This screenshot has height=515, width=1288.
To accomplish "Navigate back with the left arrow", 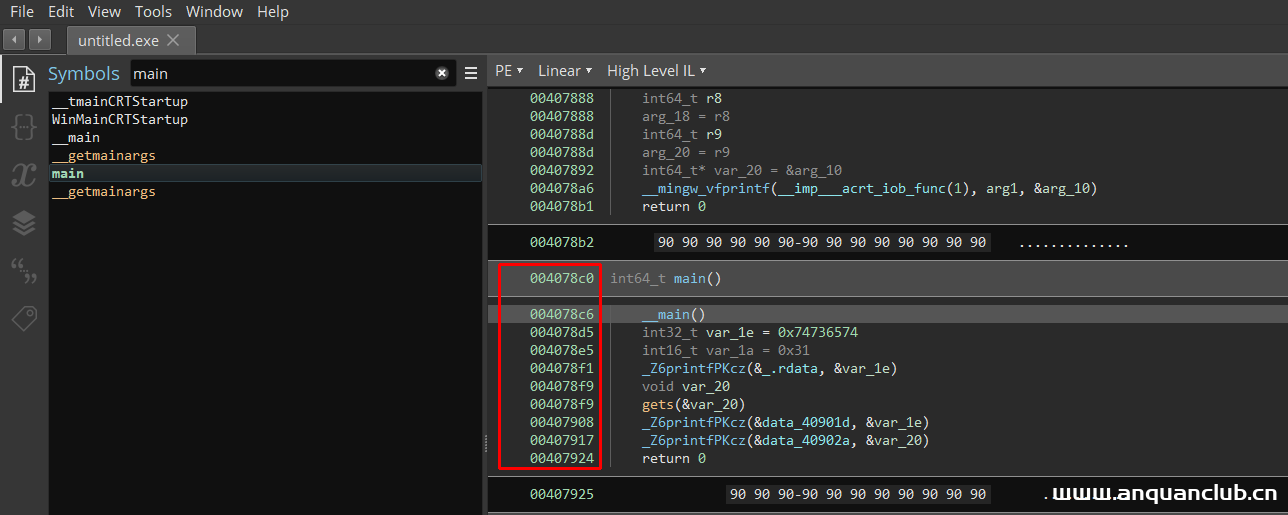I will [15, 40].
